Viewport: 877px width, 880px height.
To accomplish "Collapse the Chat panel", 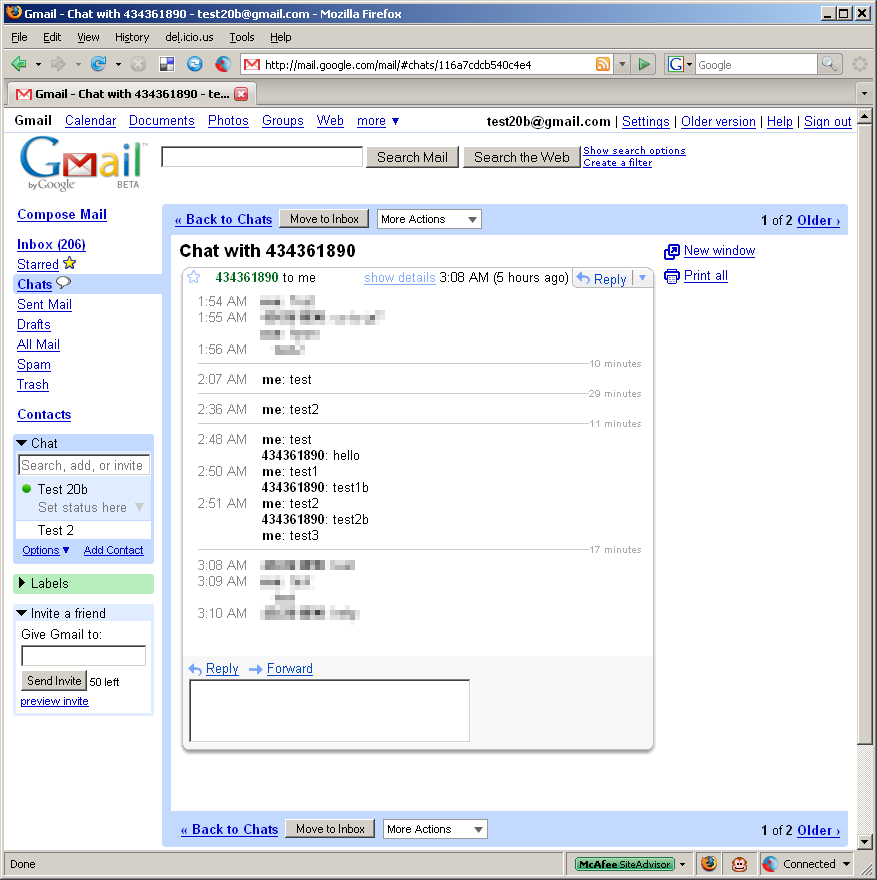I will coord(22,443).
